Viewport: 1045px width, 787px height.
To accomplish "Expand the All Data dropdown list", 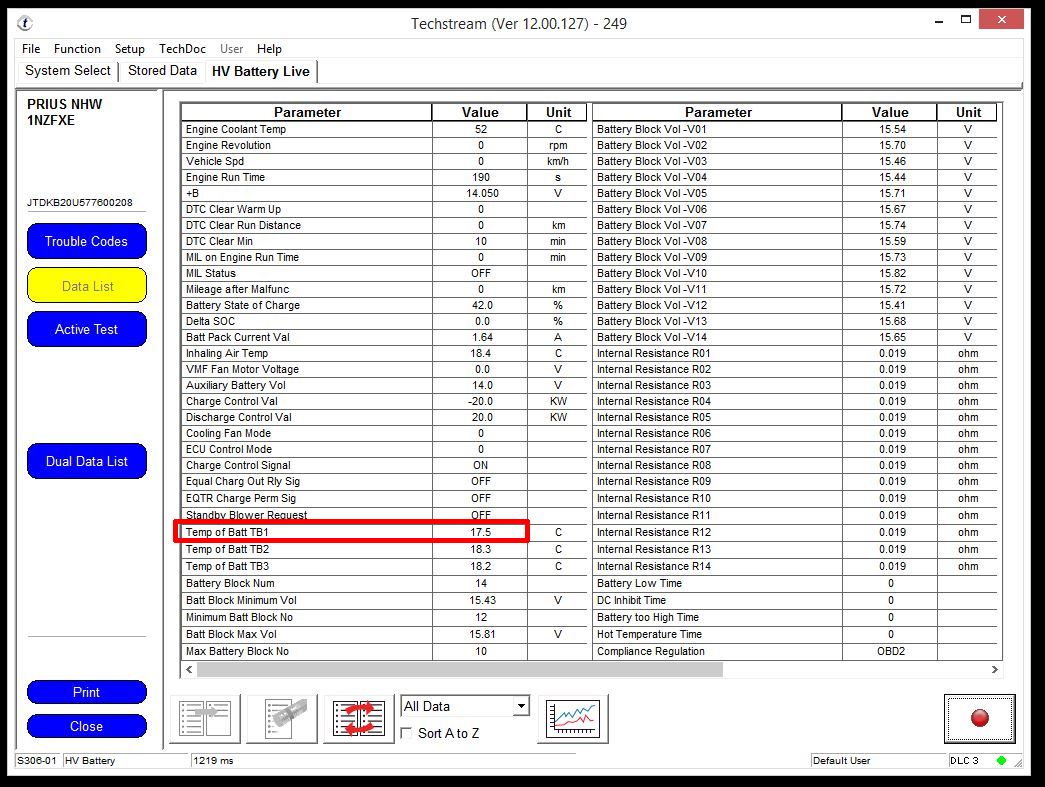I will point(520,707).
